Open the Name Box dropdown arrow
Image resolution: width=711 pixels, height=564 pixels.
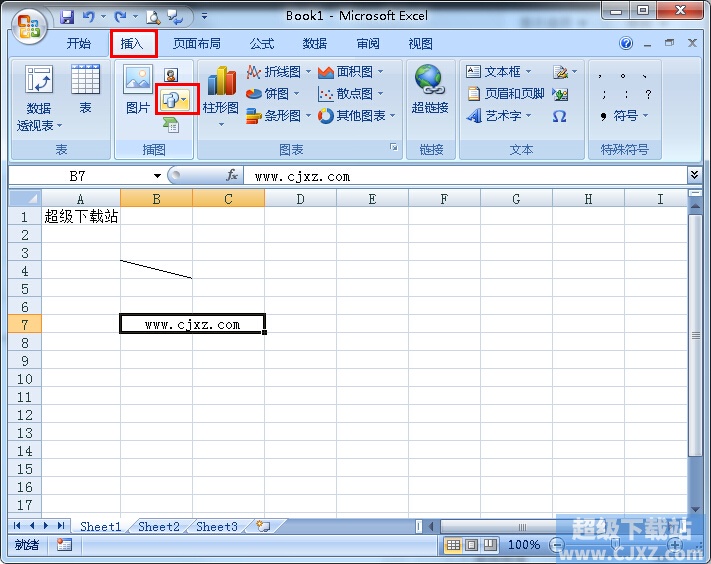[x=157, y=176]
